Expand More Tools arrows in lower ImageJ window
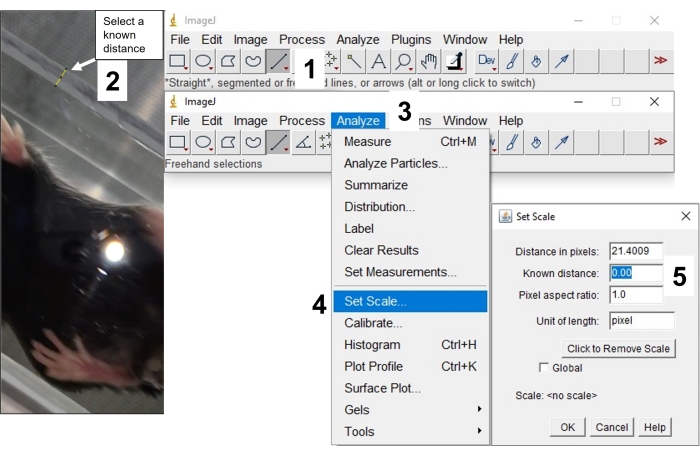 [660, 142]
